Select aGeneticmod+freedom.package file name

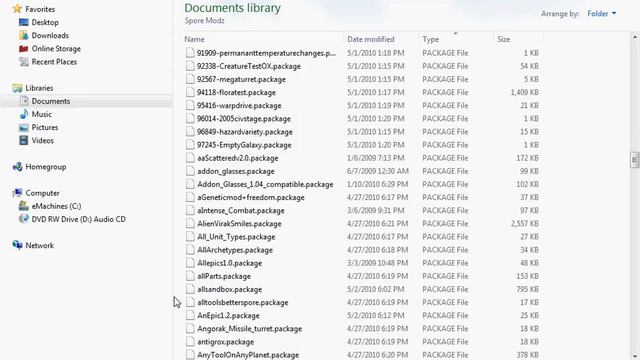(x=251, y=197)
